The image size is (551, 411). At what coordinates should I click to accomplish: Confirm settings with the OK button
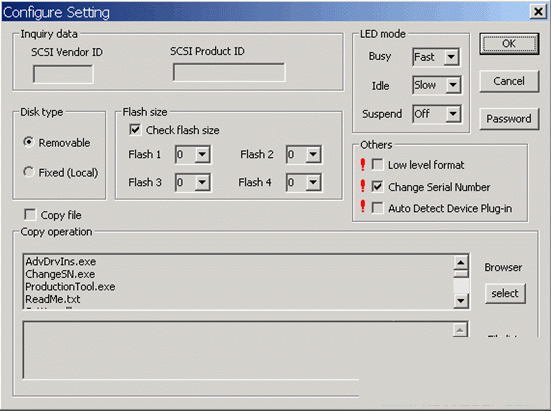coord(509,44)
